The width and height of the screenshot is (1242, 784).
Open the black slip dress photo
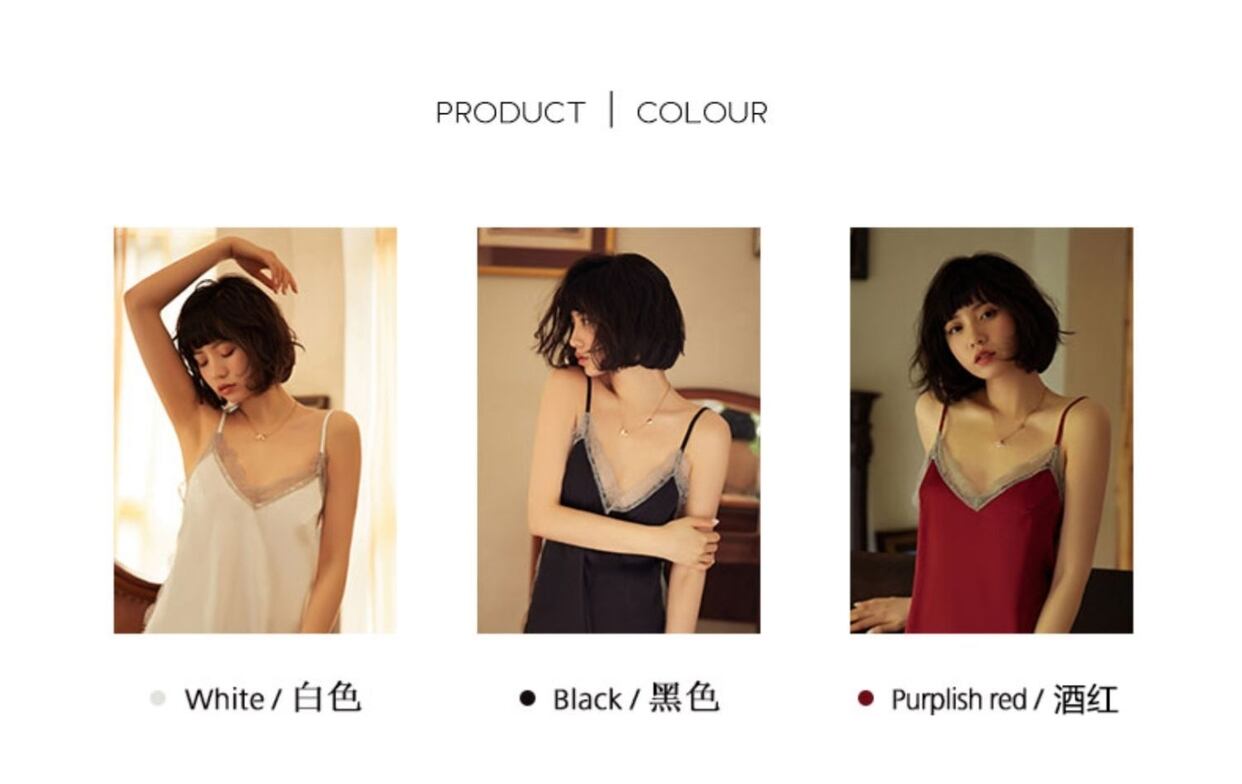click(618, 430)
